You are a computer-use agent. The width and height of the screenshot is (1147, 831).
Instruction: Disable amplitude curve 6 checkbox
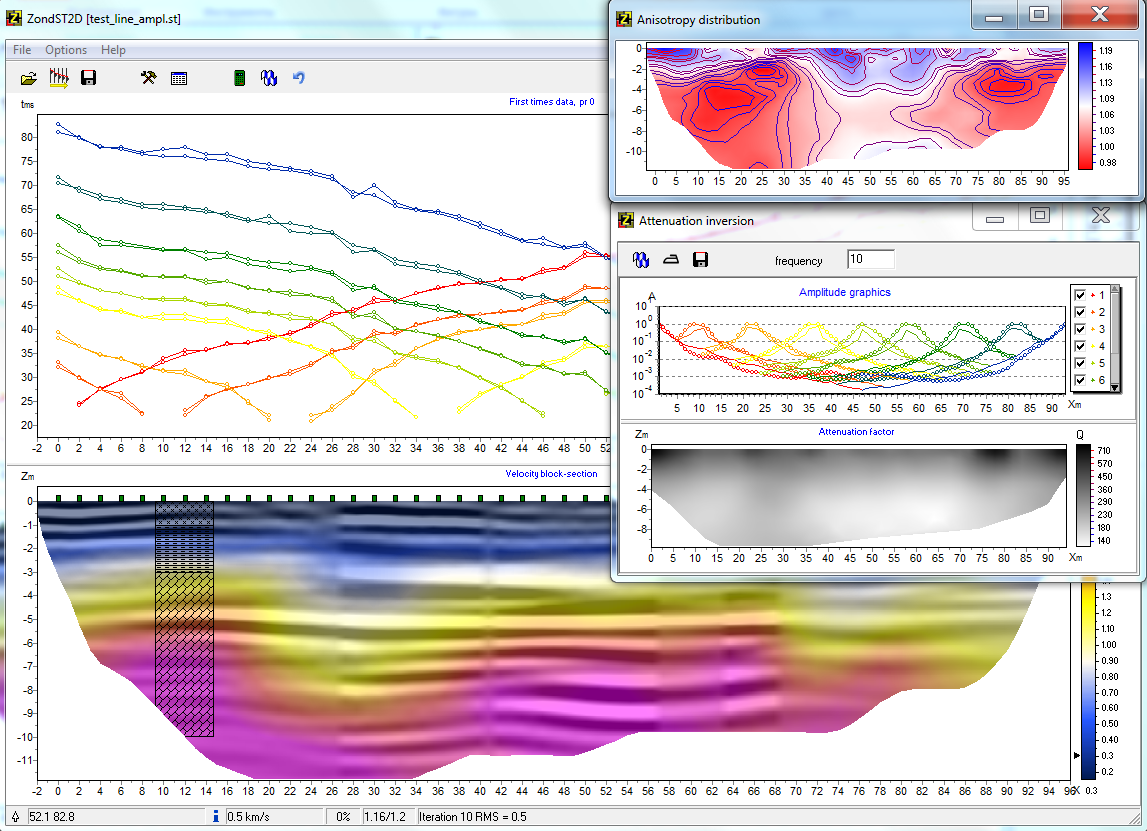pos(1080,381)
